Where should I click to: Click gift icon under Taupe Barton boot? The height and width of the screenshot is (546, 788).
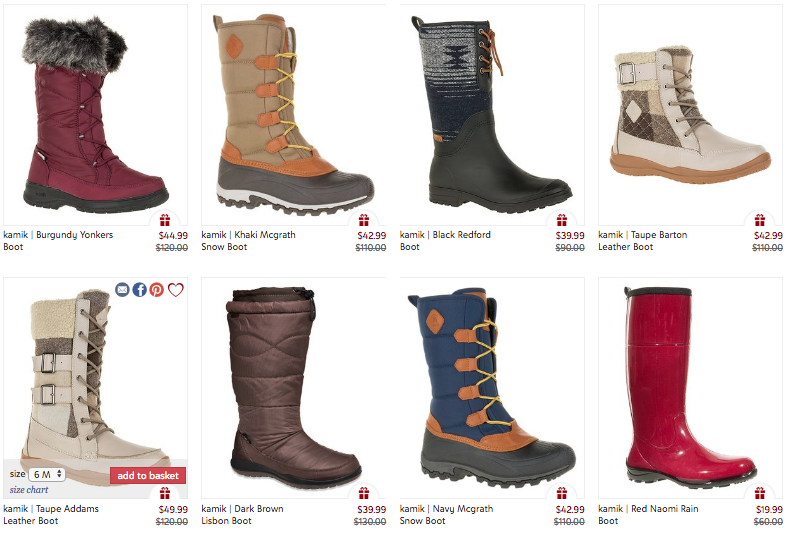[760, 220]
